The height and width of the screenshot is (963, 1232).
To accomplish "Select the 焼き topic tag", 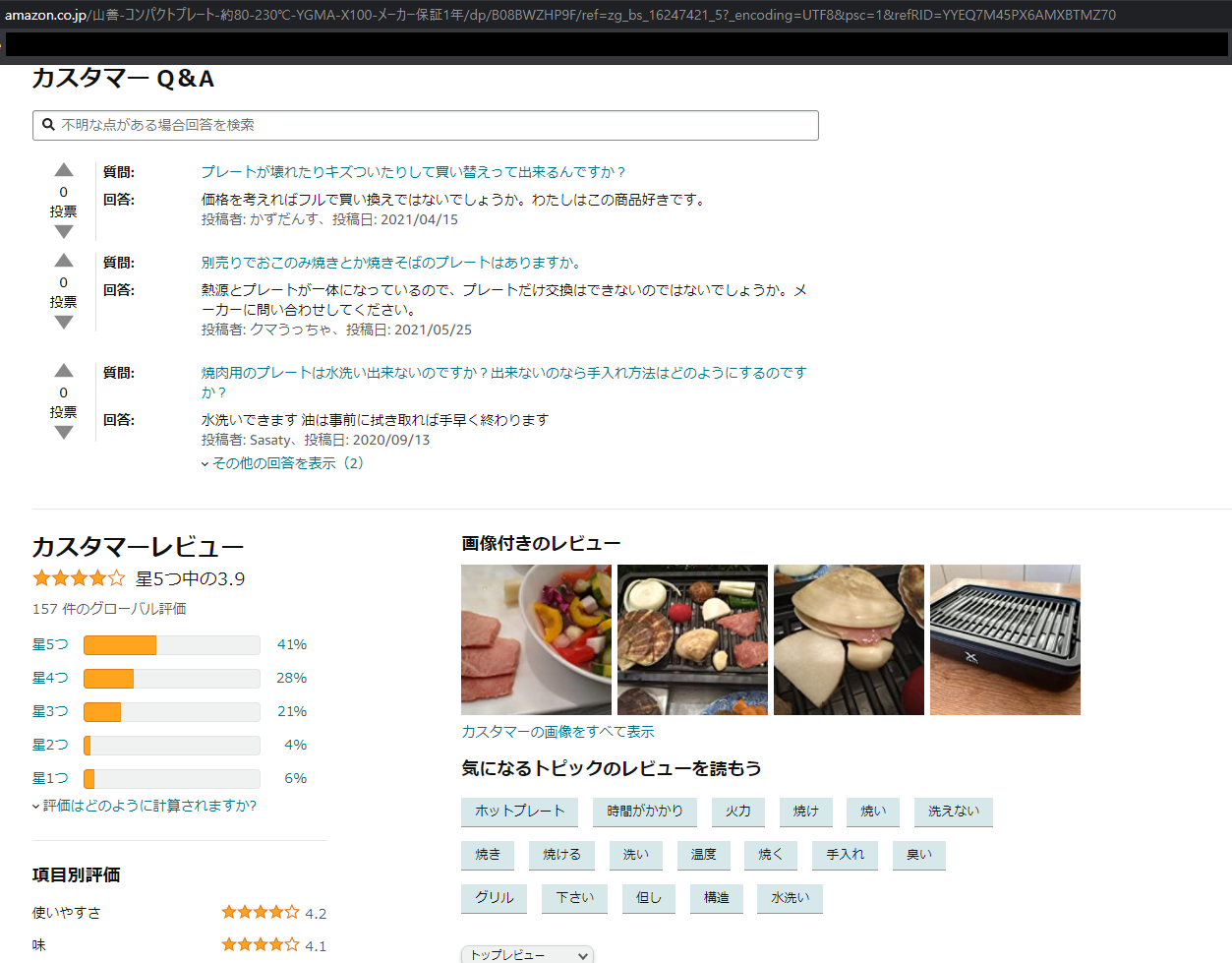I will (488, 855).
